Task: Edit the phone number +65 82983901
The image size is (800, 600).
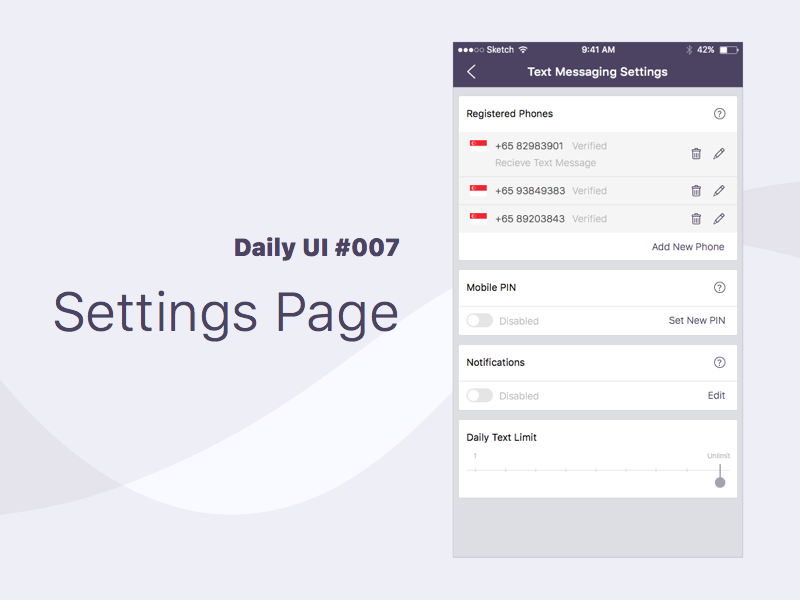Action: pos(719,154)
